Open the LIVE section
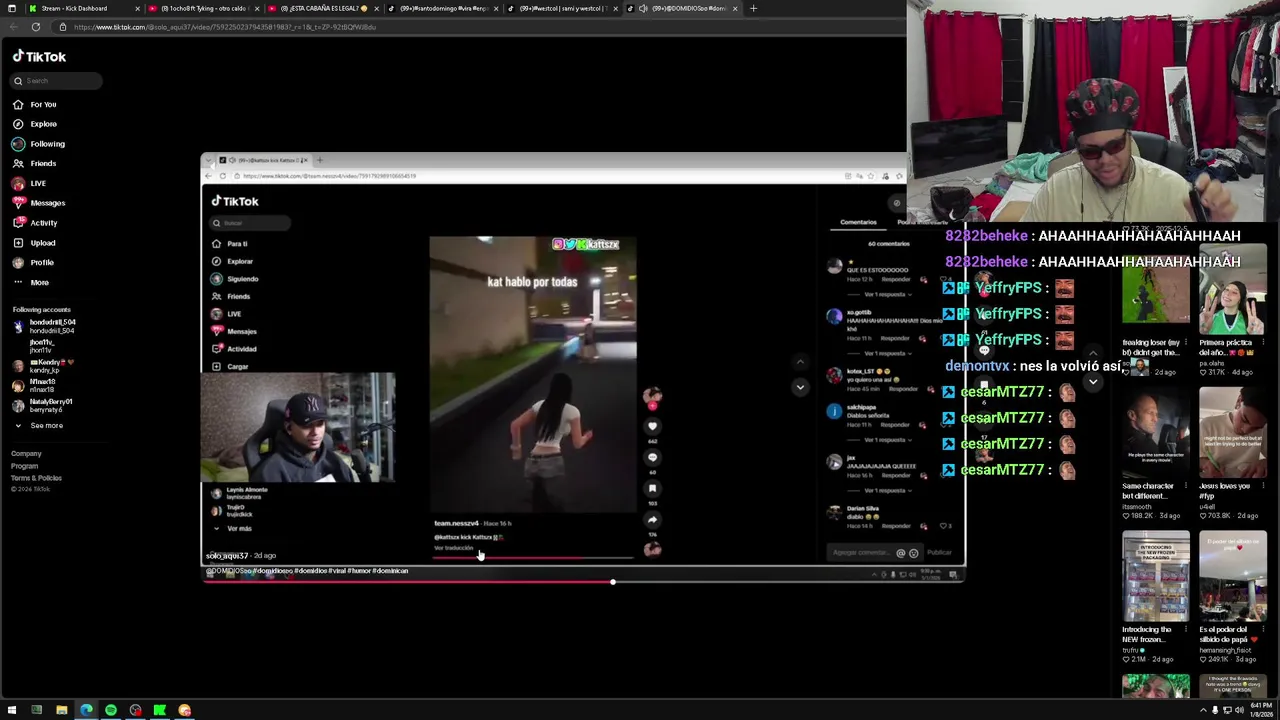The height and width of the screenshot is (720, 1280). 28,183
